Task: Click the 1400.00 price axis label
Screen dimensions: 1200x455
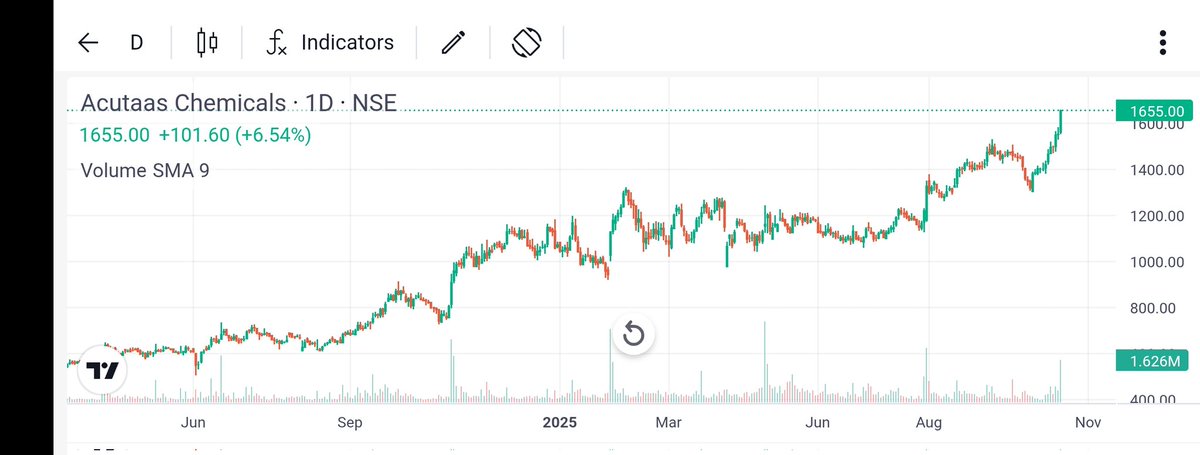Action: [x=1157, y=170]
